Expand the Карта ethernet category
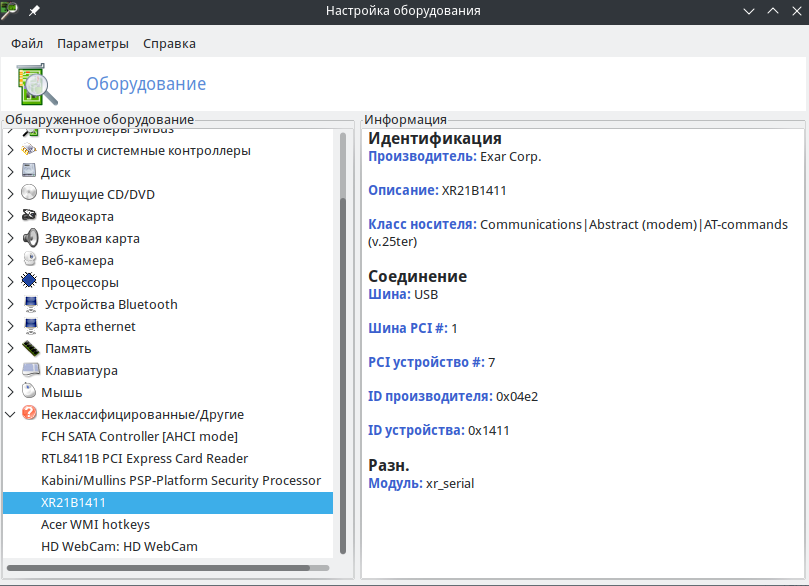This screenshot has height=586, width=809. tap(10, 326)
